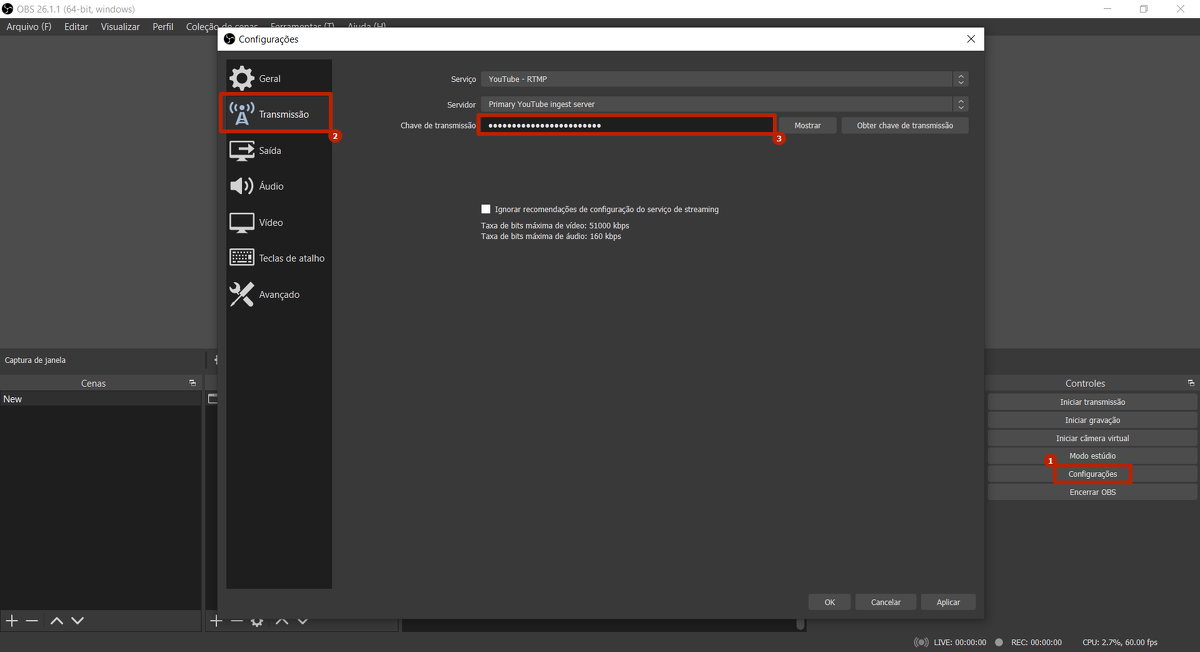This screenshot has width=1200, height=652.
Task: Open the Editar menu
Action: (x=76, y=27)
